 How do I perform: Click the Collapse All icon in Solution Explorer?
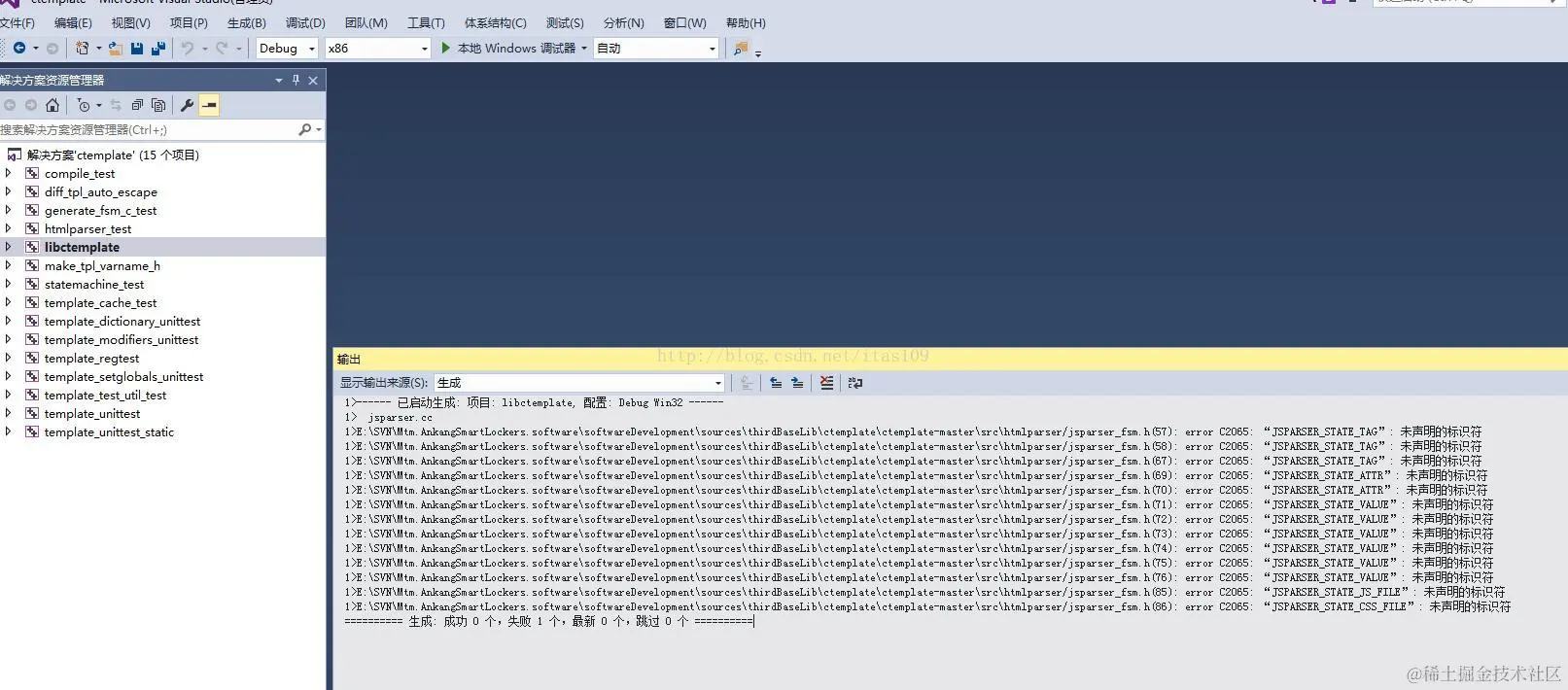pyautogui.click(x=137, y=105)
